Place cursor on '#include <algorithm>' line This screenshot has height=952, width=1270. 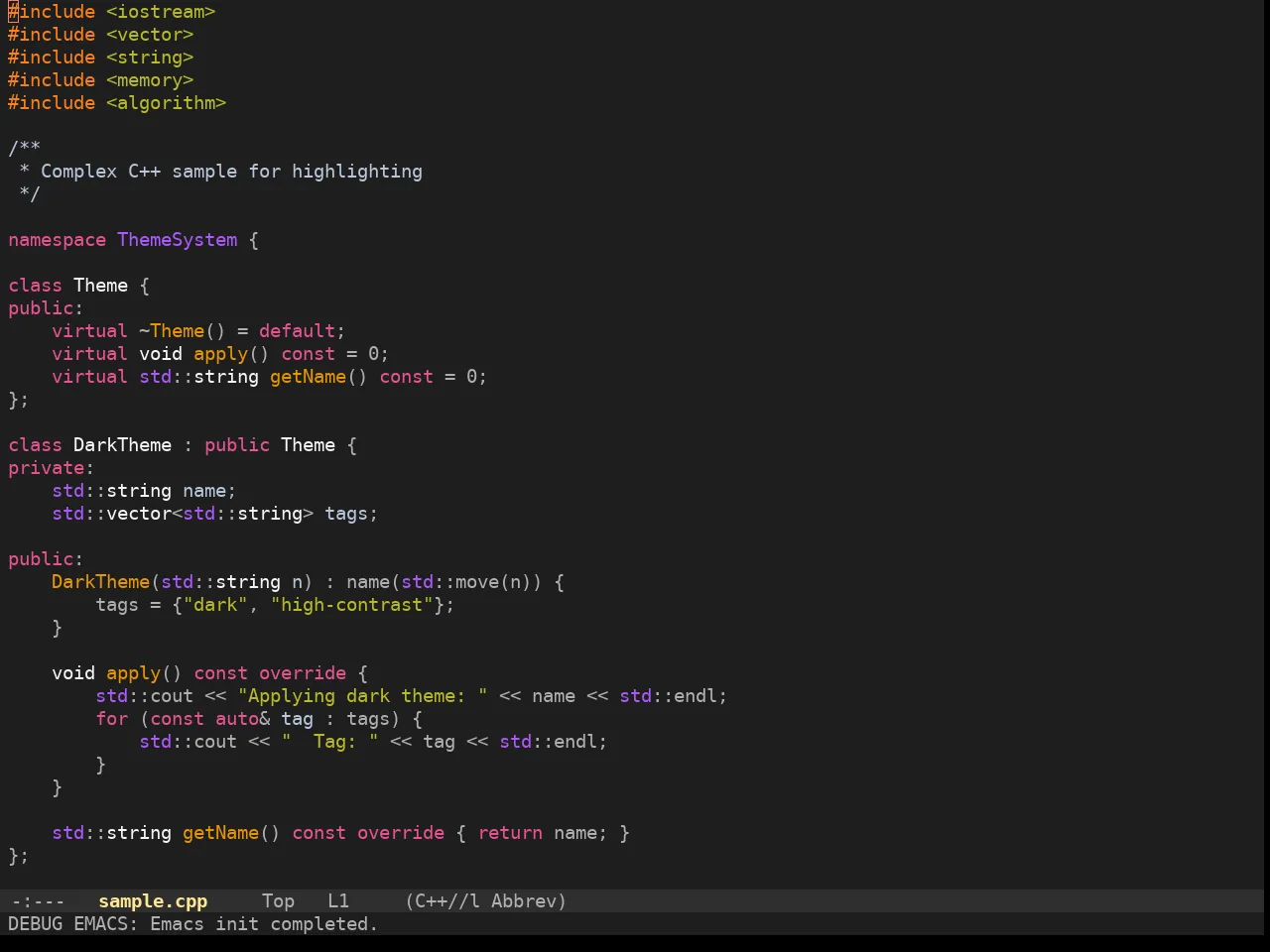(117, 103)
